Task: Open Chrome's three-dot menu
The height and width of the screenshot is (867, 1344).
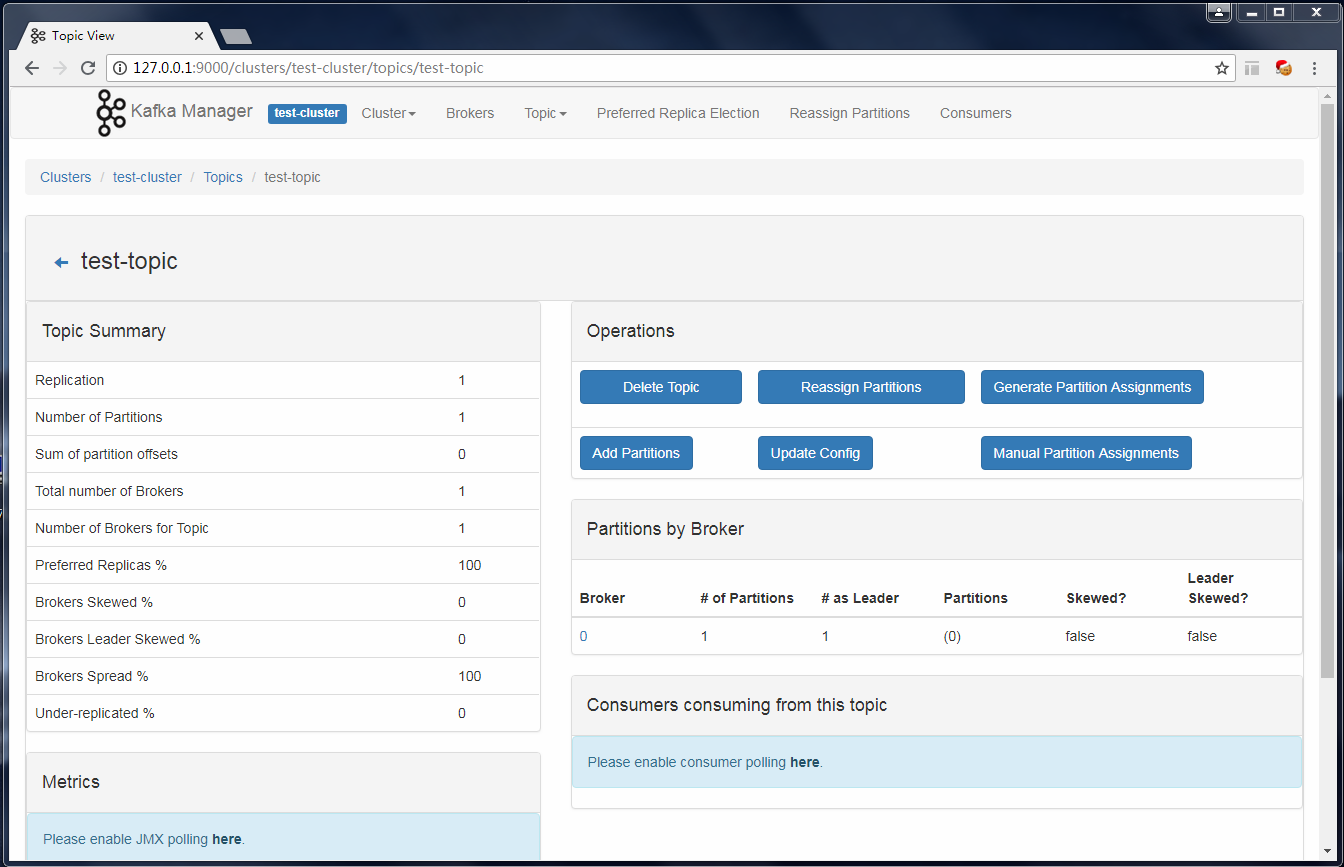Action: (x=1314, y=68)
